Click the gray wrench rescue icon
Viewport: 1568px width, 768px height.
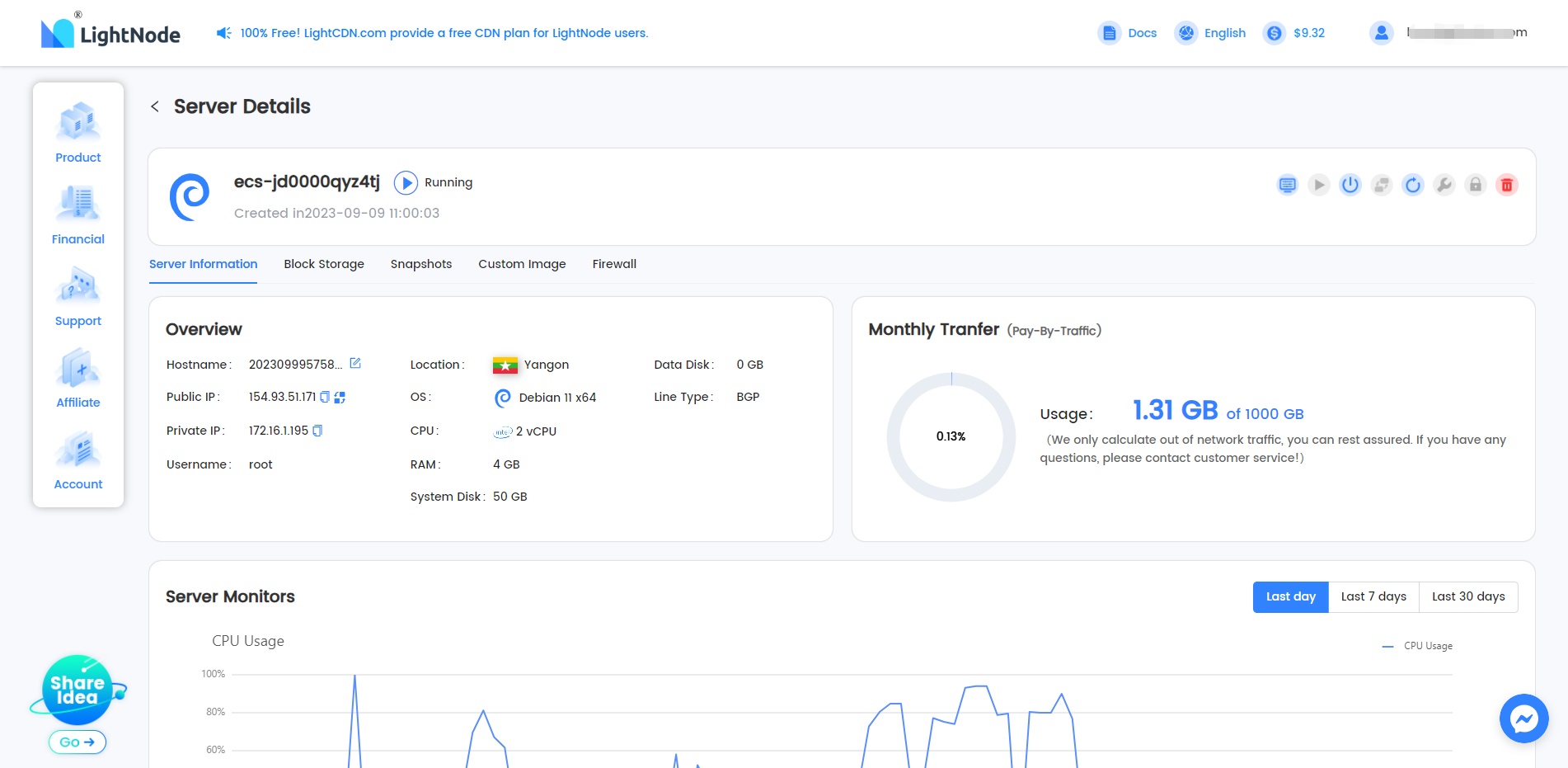[1444, 185]
